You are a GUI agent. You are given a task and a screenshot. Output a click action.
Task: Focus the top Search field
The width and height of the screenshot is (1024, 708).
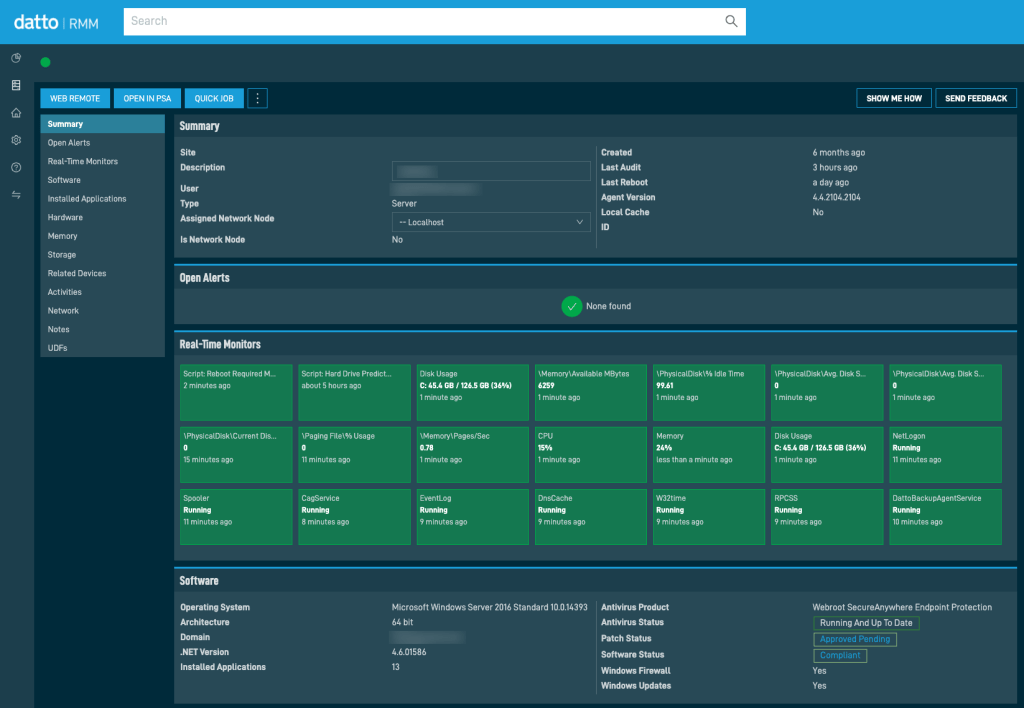coord(434,22)
